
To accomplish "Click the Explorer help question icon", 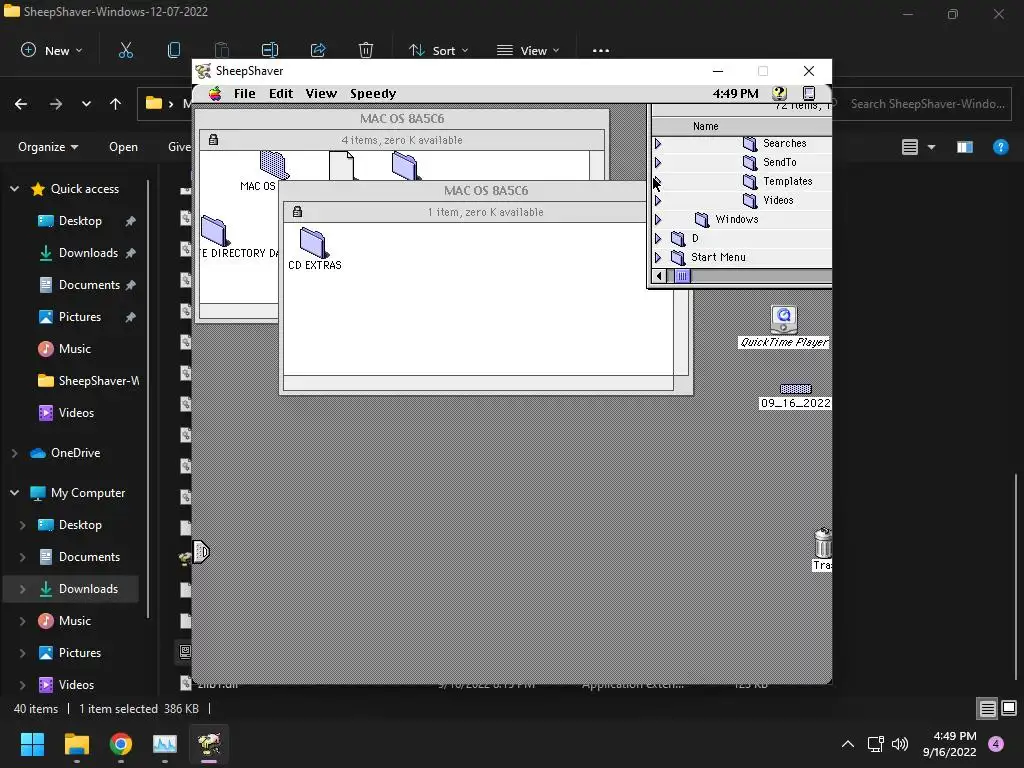I will (1000, 147).
